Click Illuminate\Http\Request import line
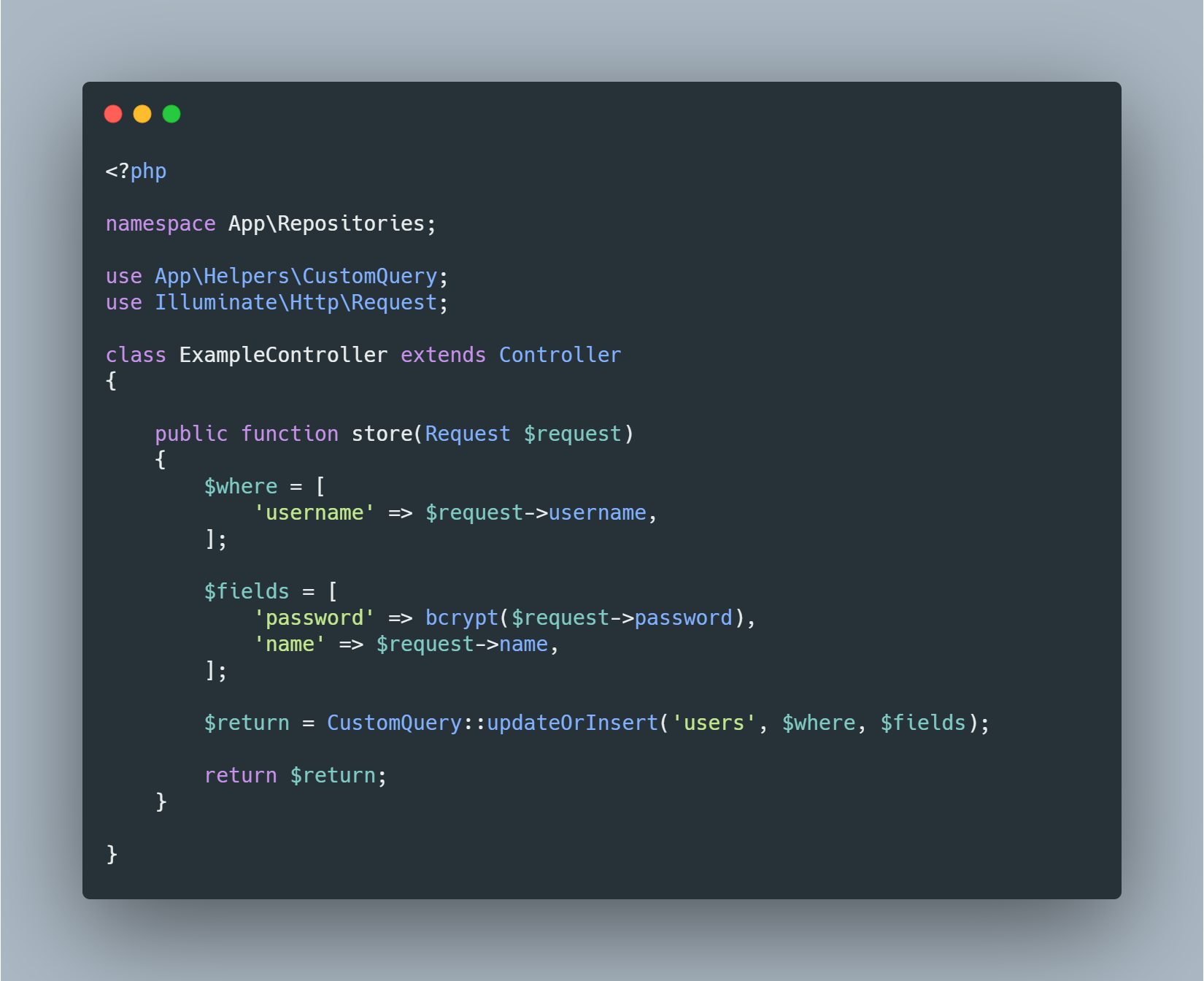The image size is (1204, 981). point(277,302)
